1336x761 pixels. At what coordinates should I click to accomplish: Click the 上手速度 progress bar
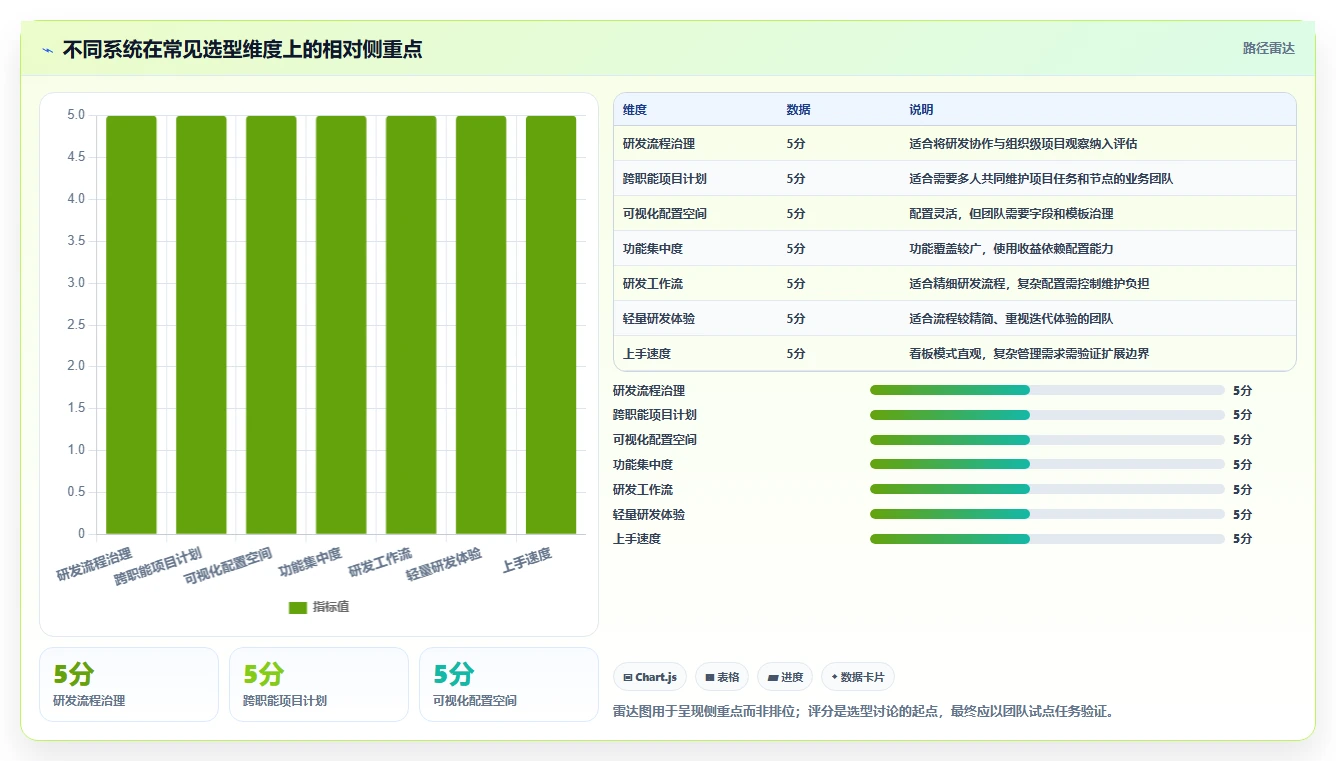point(1047,539)
